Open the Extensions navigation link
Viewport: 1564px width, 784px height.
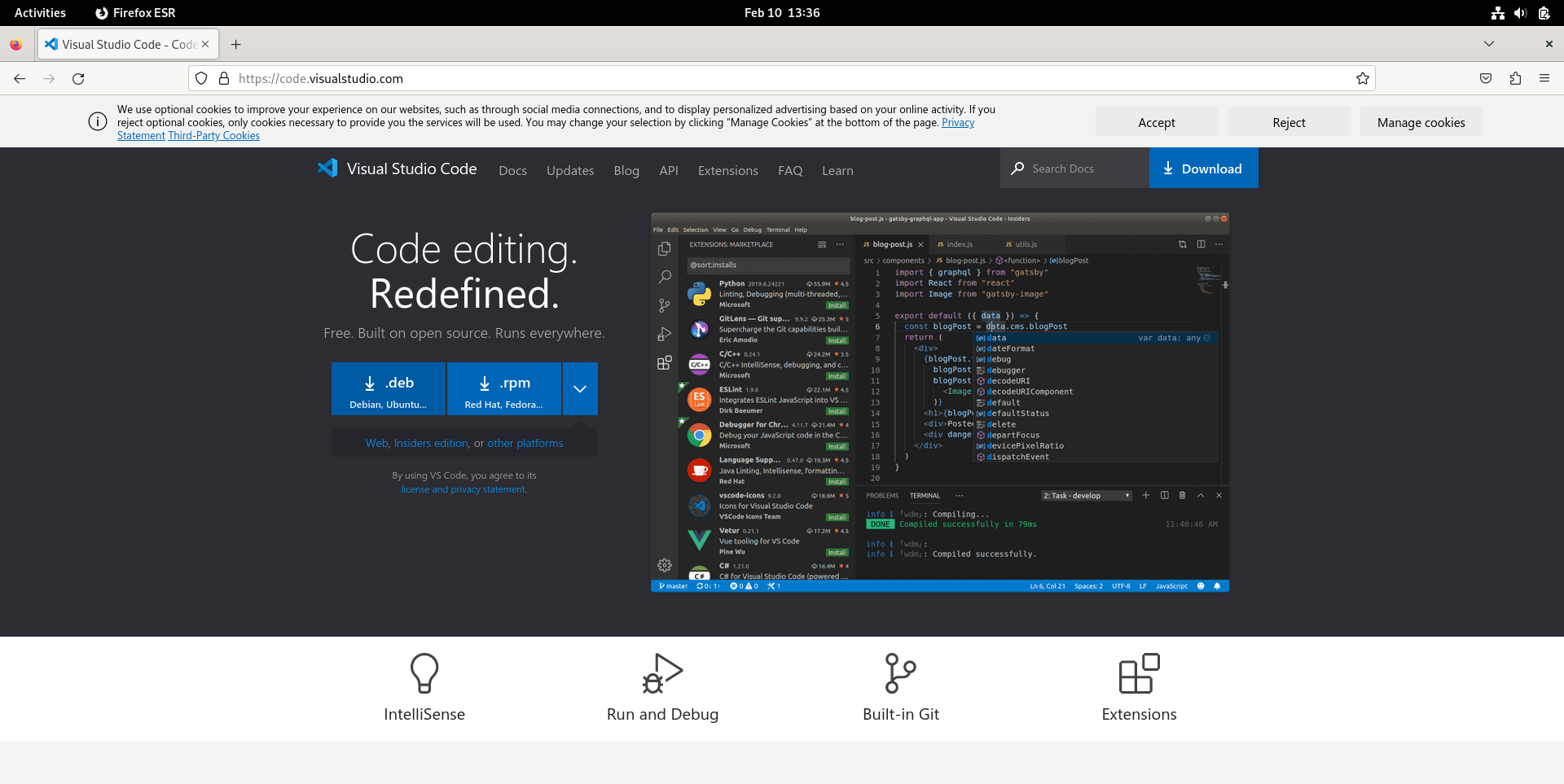pos(728,170)
